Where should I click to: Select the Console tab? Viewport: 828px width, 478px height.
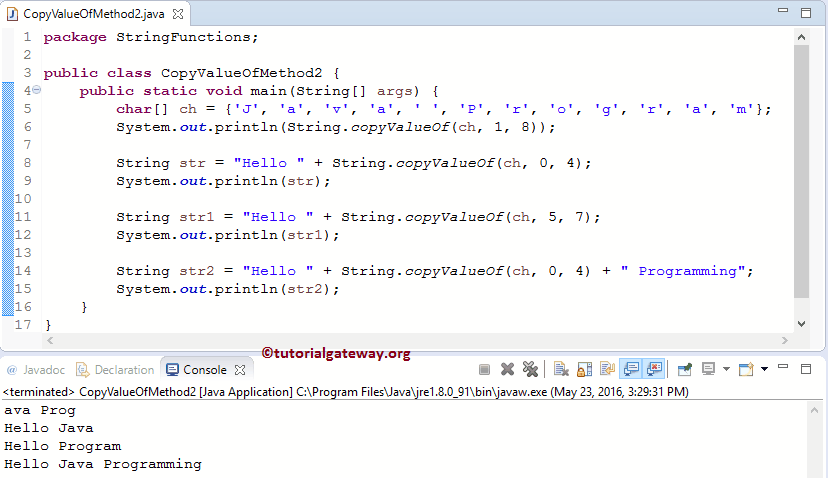[x=205, y=370]
